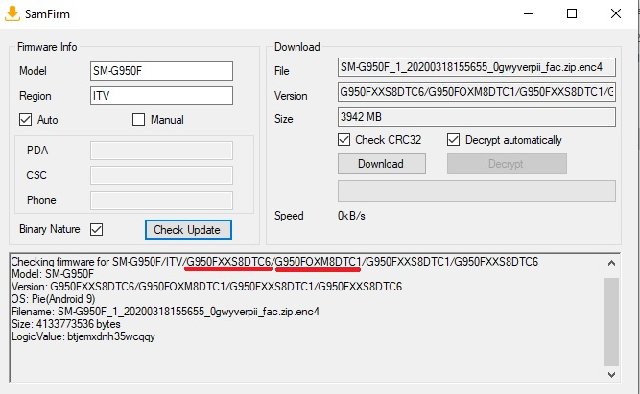The height and width of the screenshot is (394, 640).
Task: Click the 'OS: Pie(Android 9)' log line
Action: 53,299
